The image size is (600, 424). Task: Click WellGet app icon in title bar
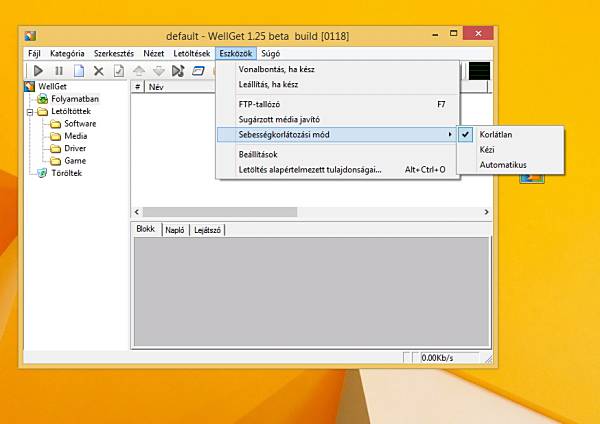[x=30, y=36]
